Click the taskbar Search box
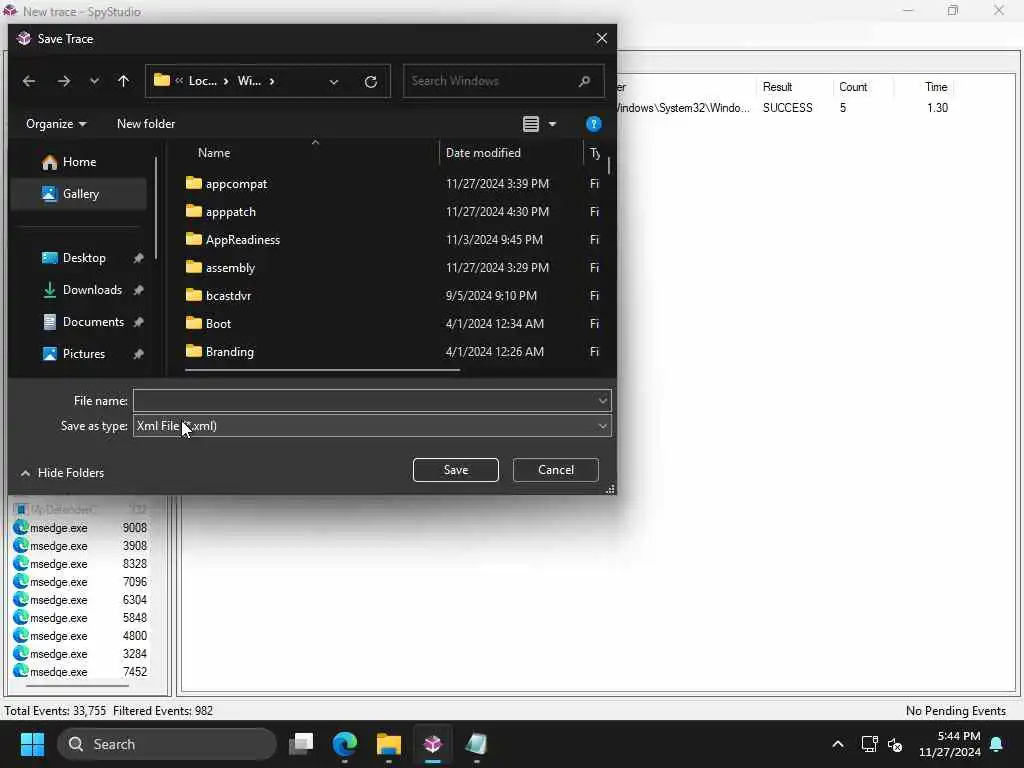1024x768 pixels. pos(167,744)
